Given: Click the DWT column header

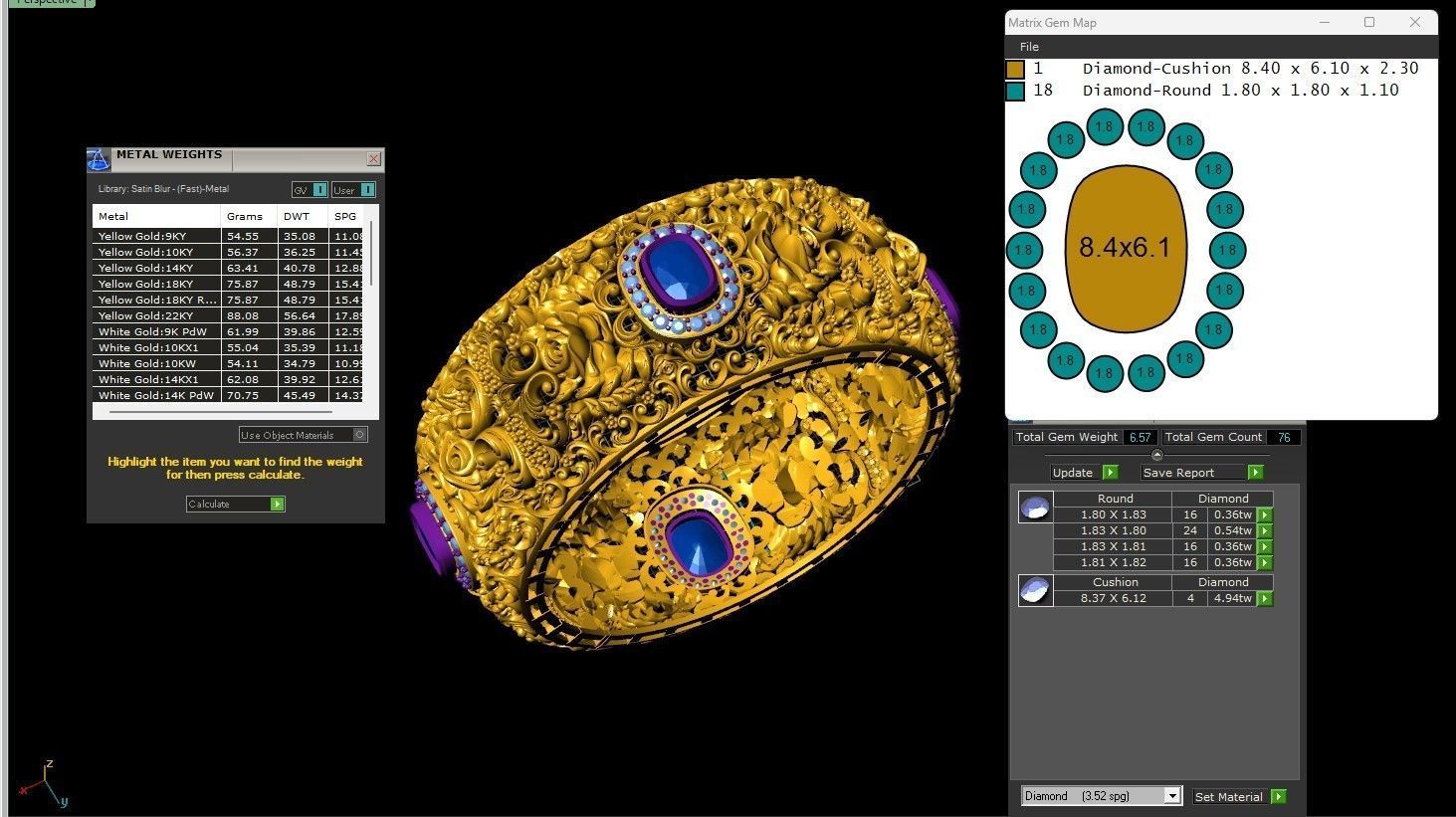Looking at the screenshot, I should coord(303,216).
